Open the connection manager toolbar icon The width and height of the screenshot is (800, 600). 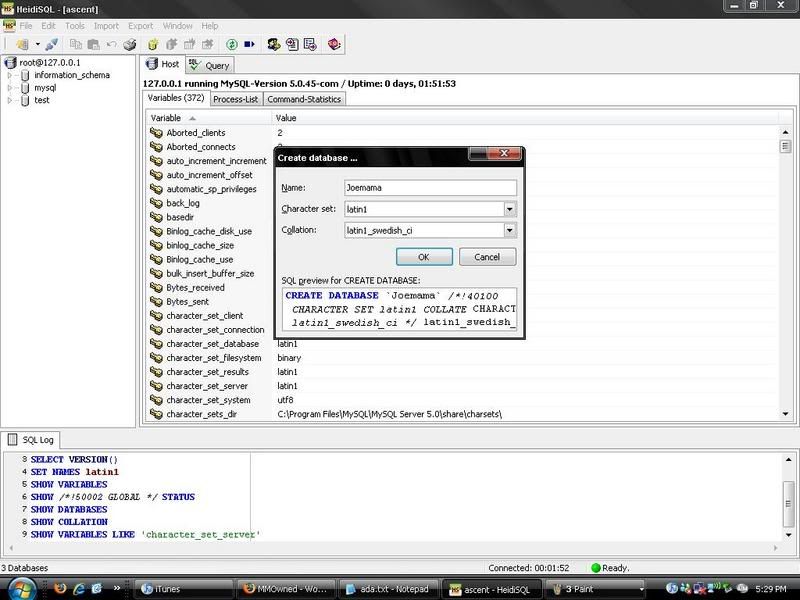22,44
